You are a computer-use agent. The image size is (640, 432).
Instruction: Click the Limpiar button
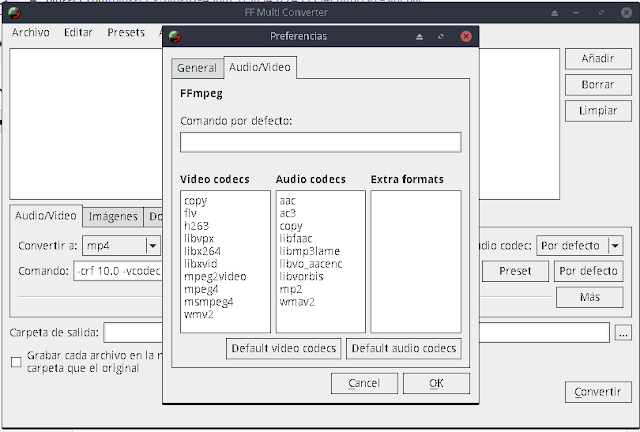tap(598, 111)
